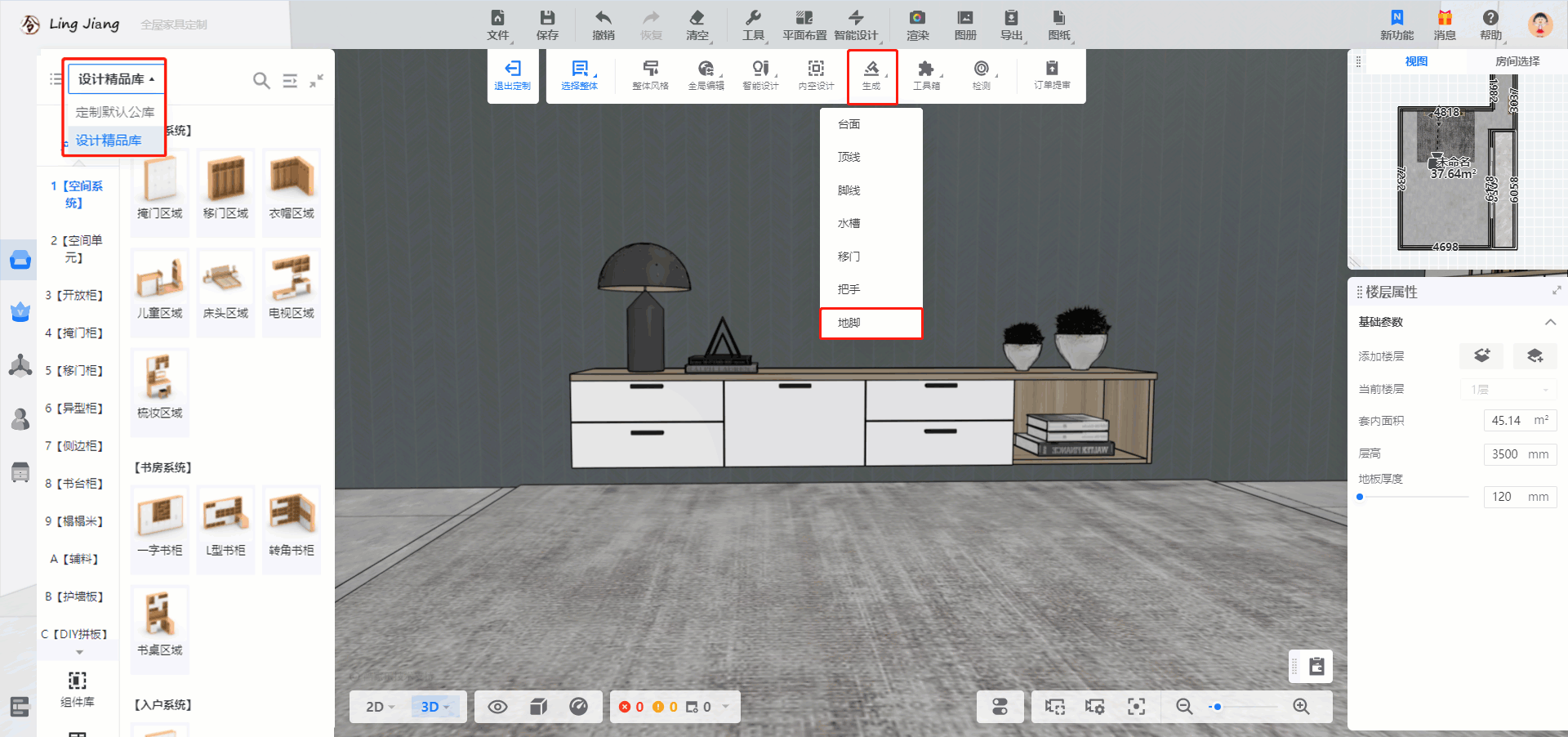This screenshot has width=1568, height=737.
Task: Click the 撤销 undo arrow
Action: 603,19
